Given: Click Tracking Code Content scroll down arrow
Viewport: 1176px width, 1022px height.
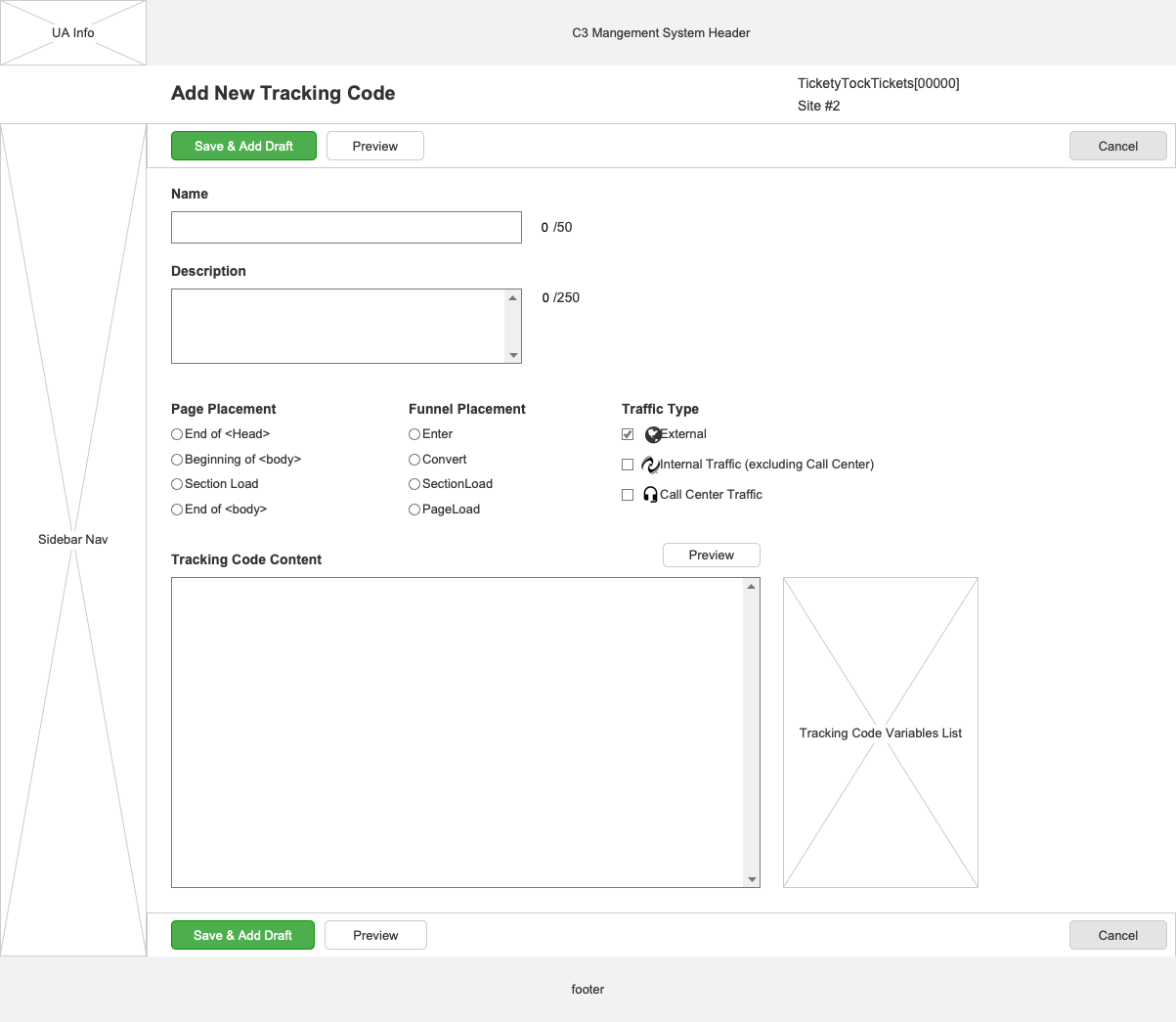Looking at the screenshot, I should pos(752,879).
